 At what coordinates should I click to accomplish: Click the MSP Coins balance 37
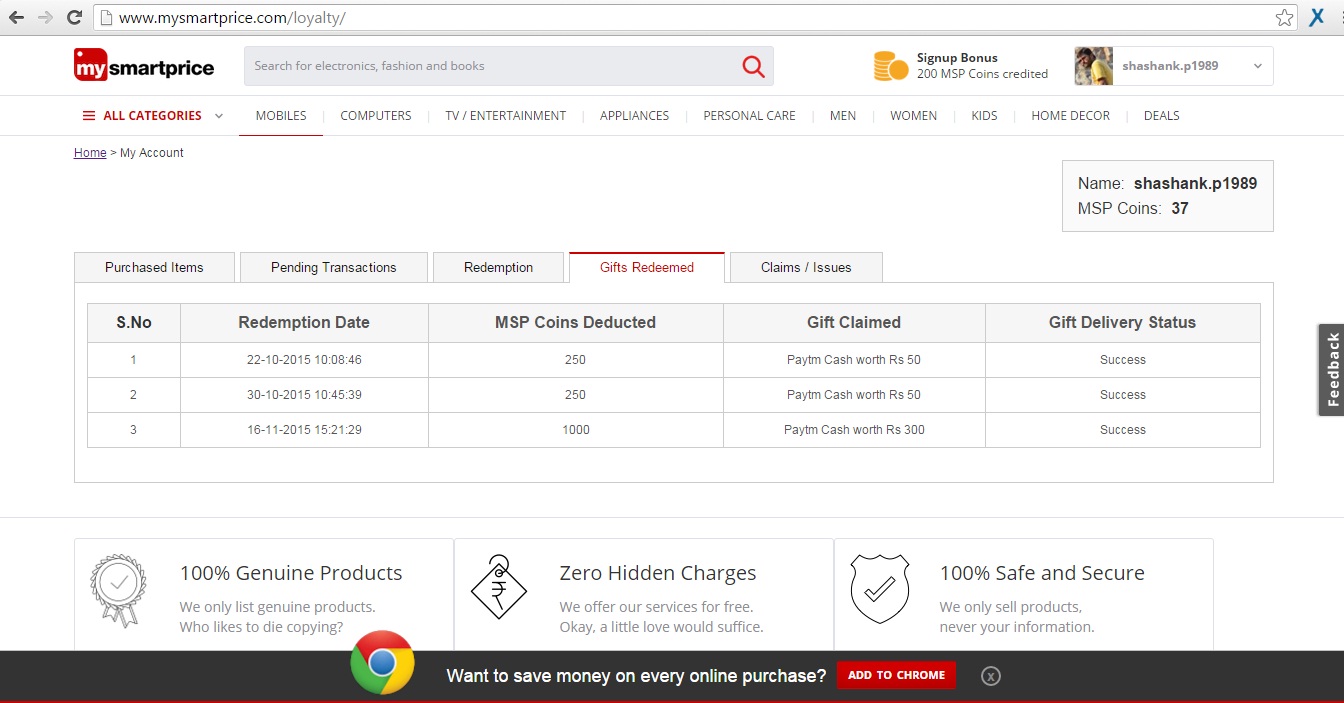pyautogui.click(x=1180, y=209)
